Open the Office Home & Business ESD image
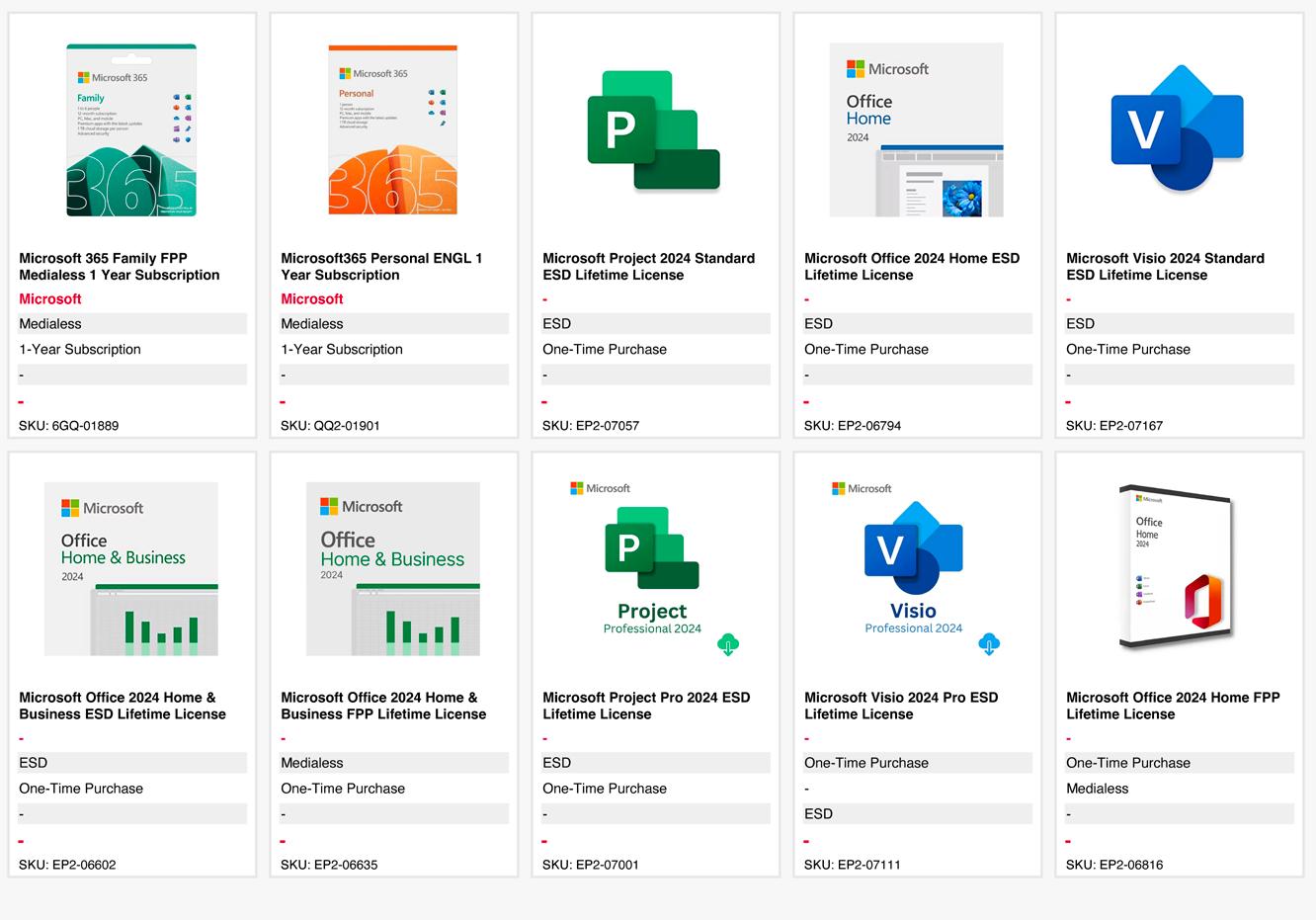The width and height of the screenshot is (1316, 920). tap(131, 569)
